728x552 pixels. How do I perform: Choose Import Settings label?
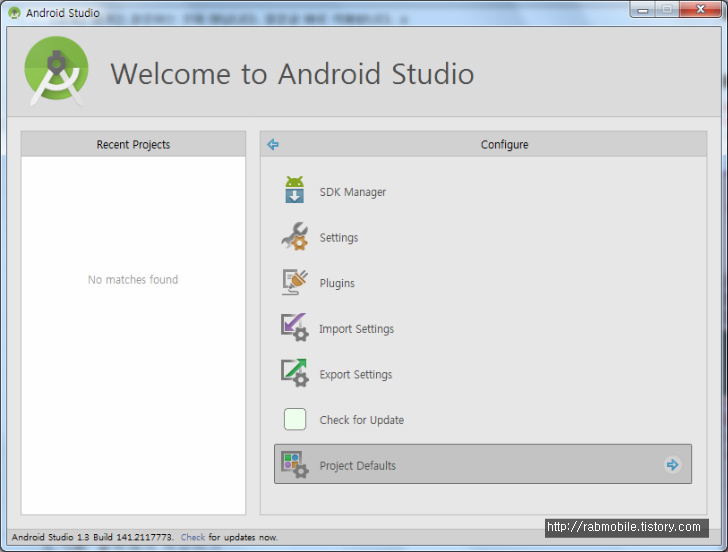356,329
